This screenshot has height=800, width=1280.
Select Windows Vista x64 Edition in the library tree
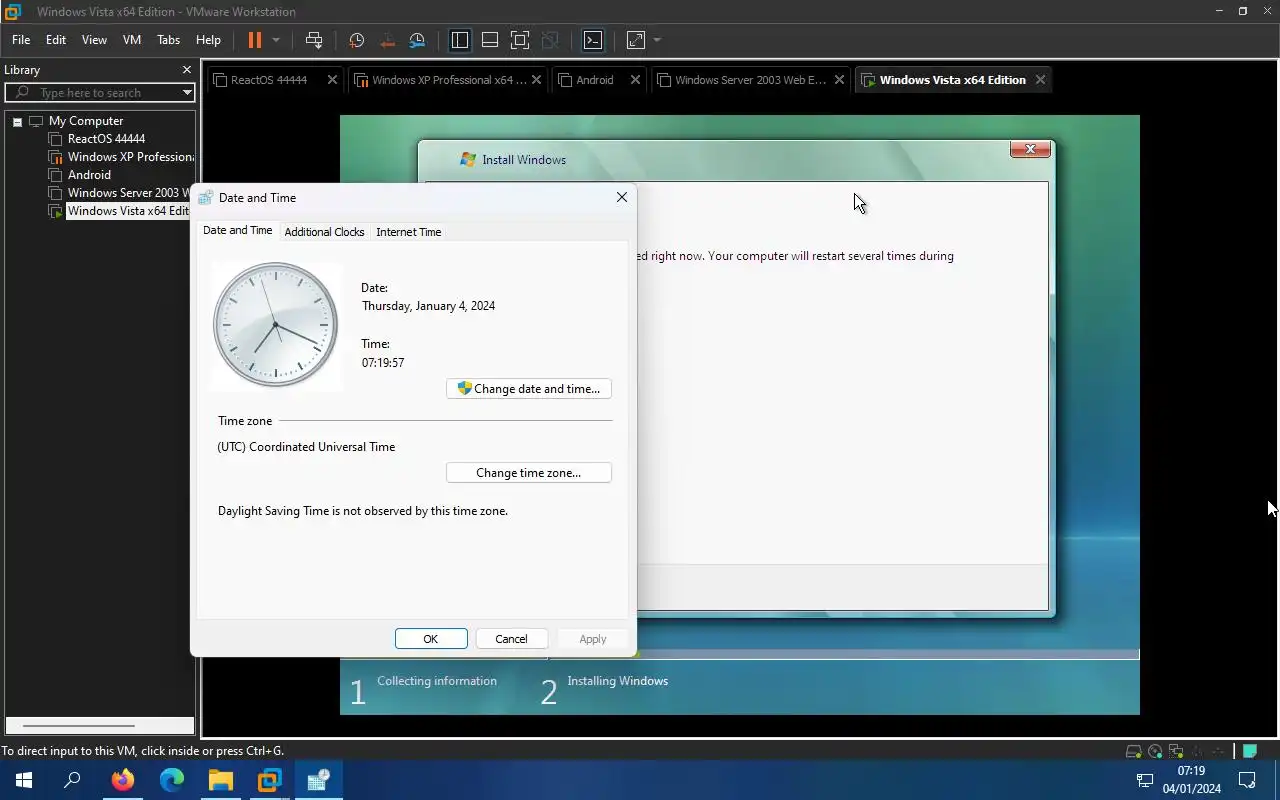[130, 211]
